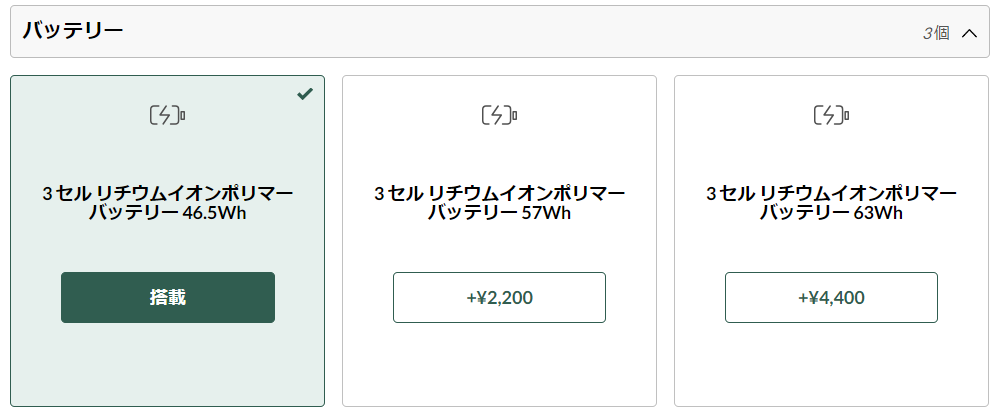Collapse the バッテリー section with the chevron

coord(969,33)
